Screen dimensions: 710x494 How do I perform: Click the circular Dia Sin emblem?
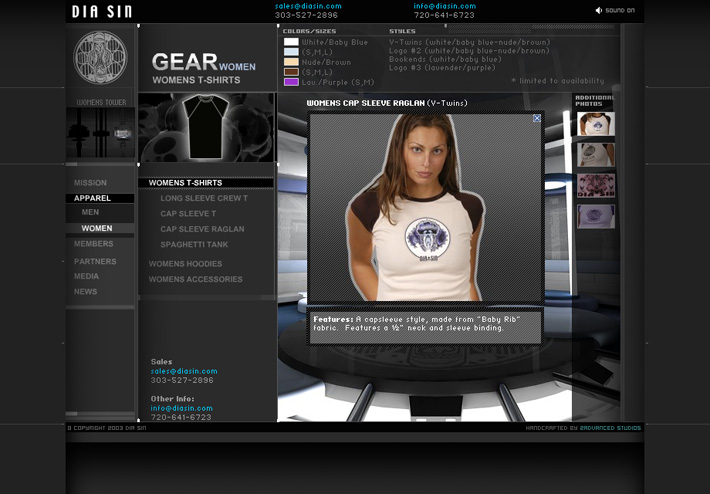(100, 58)
